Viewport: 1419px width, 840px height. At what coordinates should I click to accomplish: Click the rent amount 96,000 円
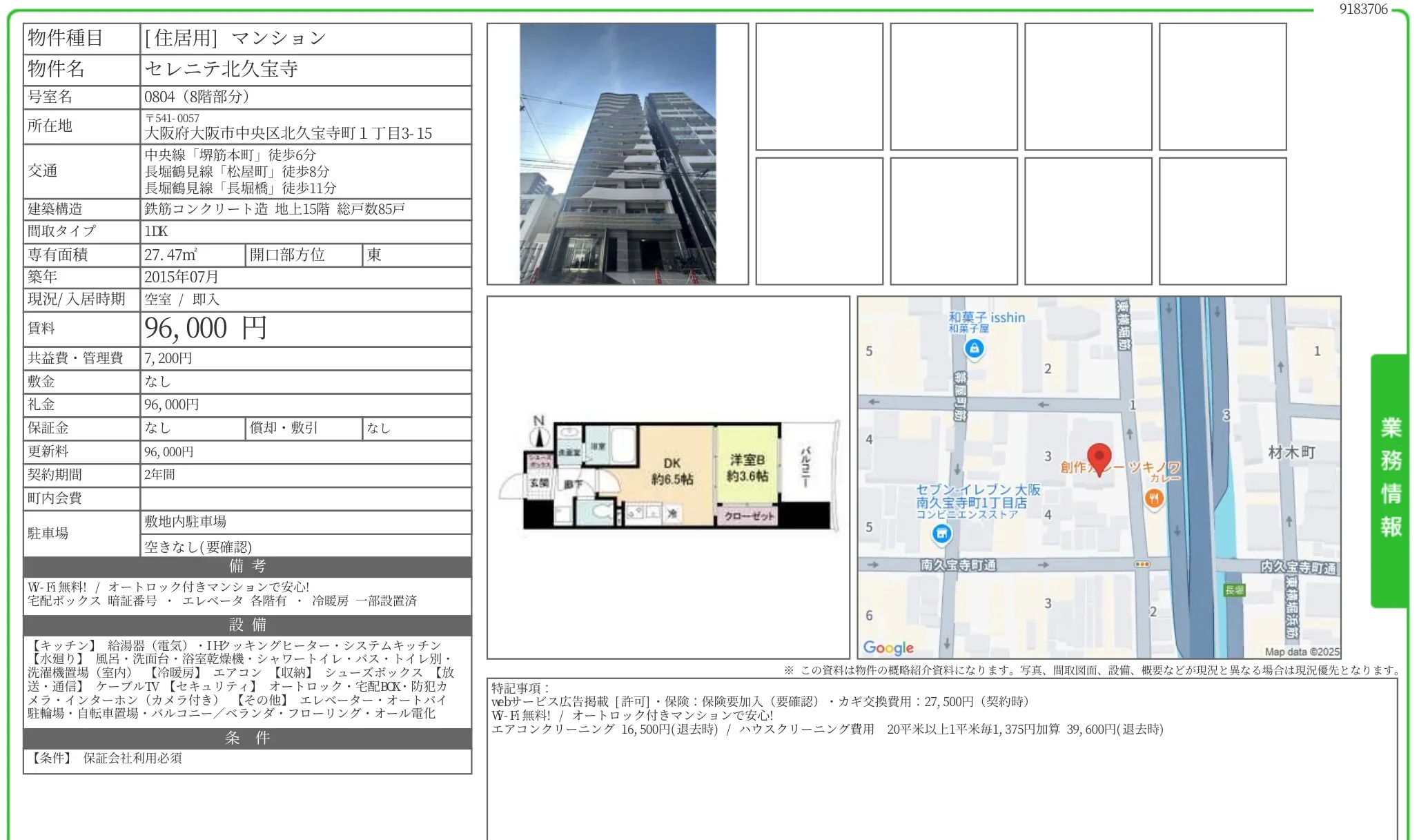coord(206,329)
